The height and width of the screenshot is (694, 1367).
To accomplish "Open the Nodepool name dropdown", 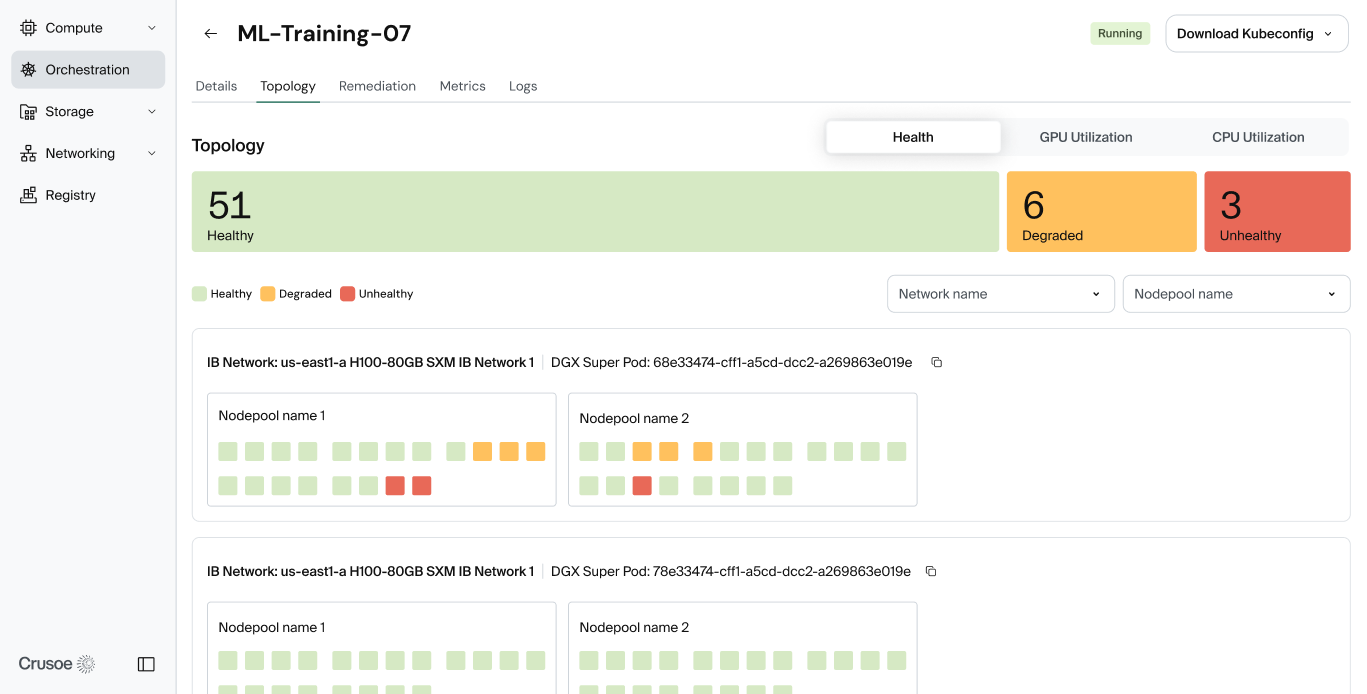I will [1237, 294].
